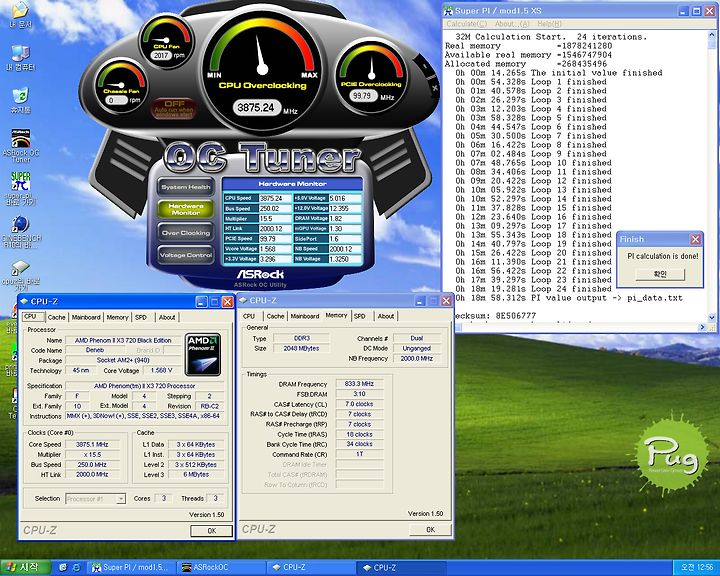Switch to ASRockOC taskbar button
Image resolution: width=720 pixels, height=576 pixels.
coord(222,568)
